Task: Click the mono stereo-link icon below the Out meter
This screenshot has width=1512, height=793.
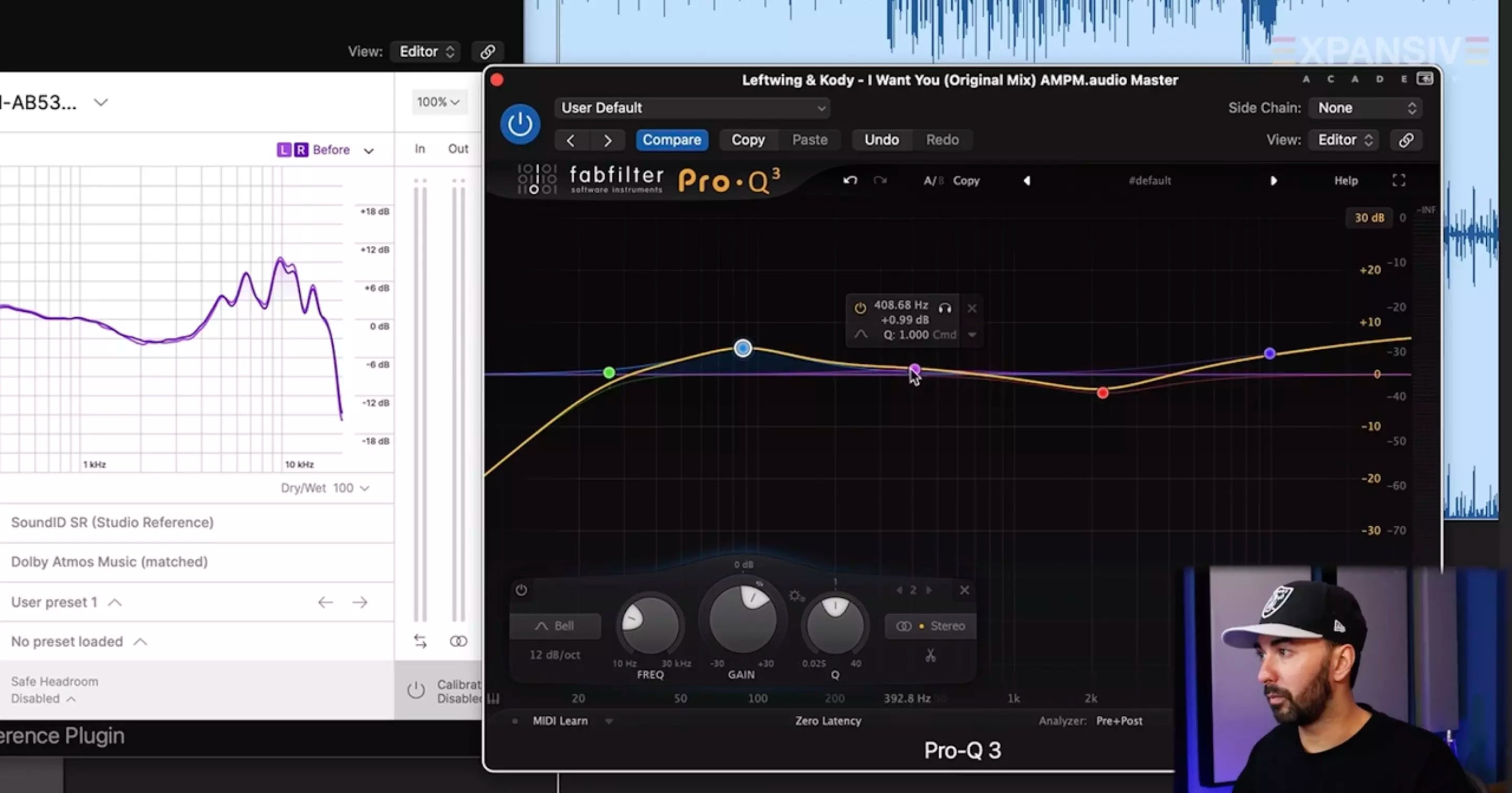Action: point(458,641)
